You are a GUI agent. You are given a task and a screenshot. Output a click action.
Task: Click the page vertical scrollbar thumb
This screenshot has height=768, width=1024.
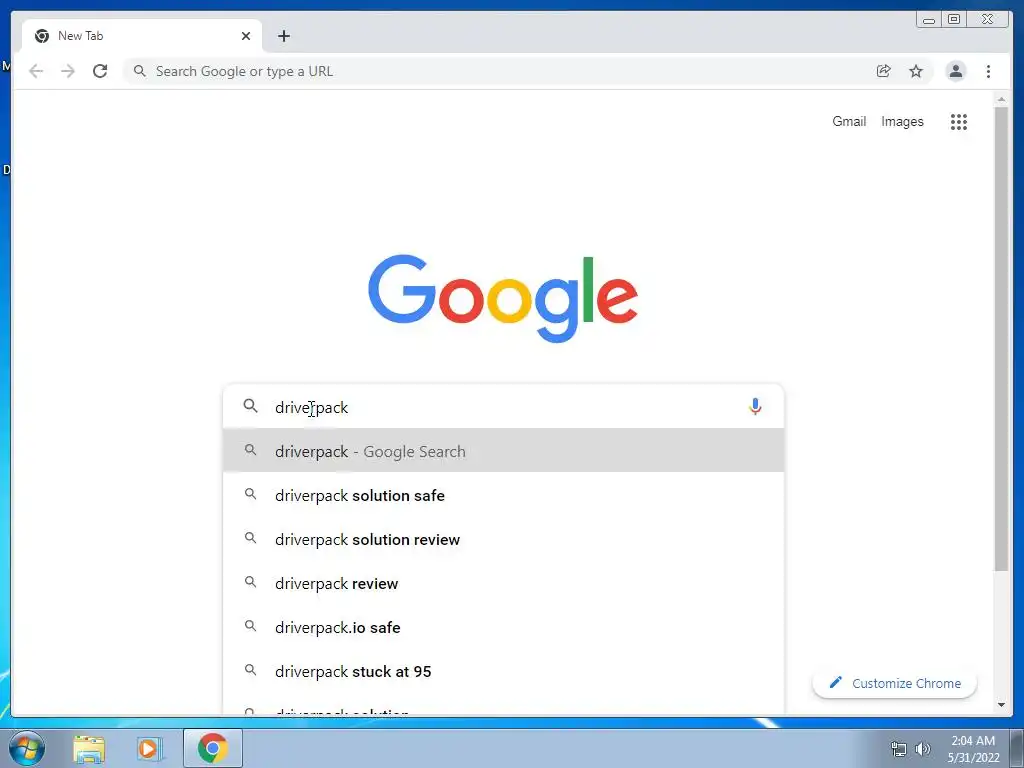pyautogui.click(x=1001, y=338)
